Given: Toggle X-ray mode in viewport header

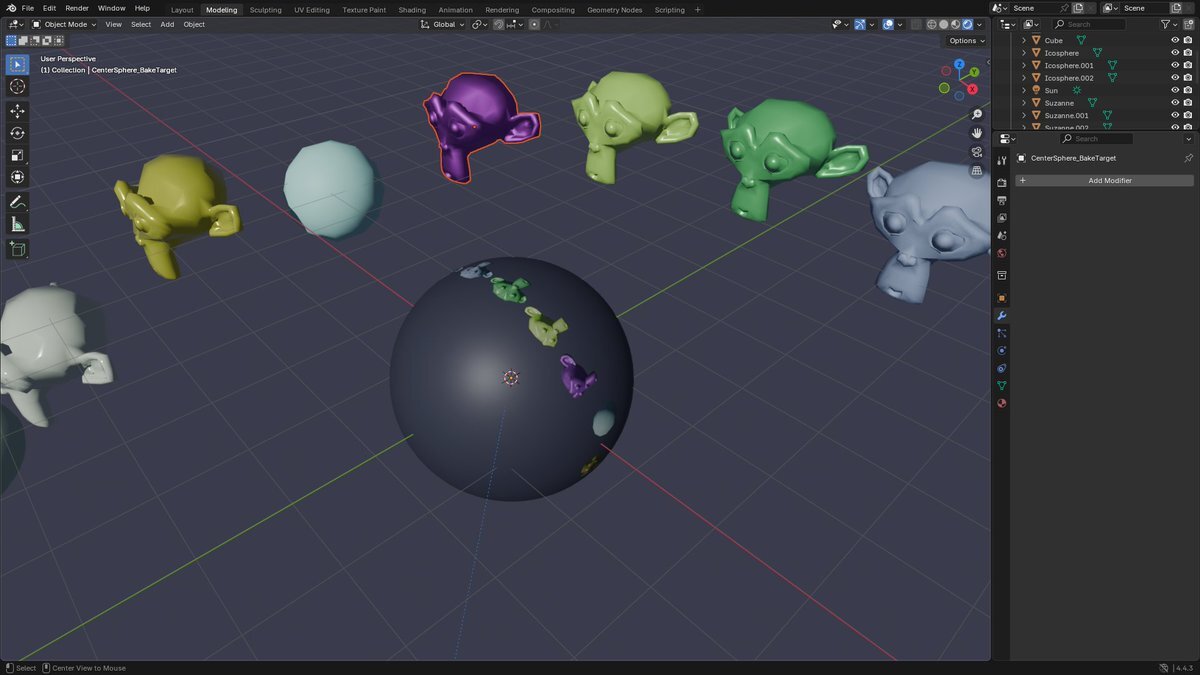Looking at the screenshot, I should tap(918, 24).
